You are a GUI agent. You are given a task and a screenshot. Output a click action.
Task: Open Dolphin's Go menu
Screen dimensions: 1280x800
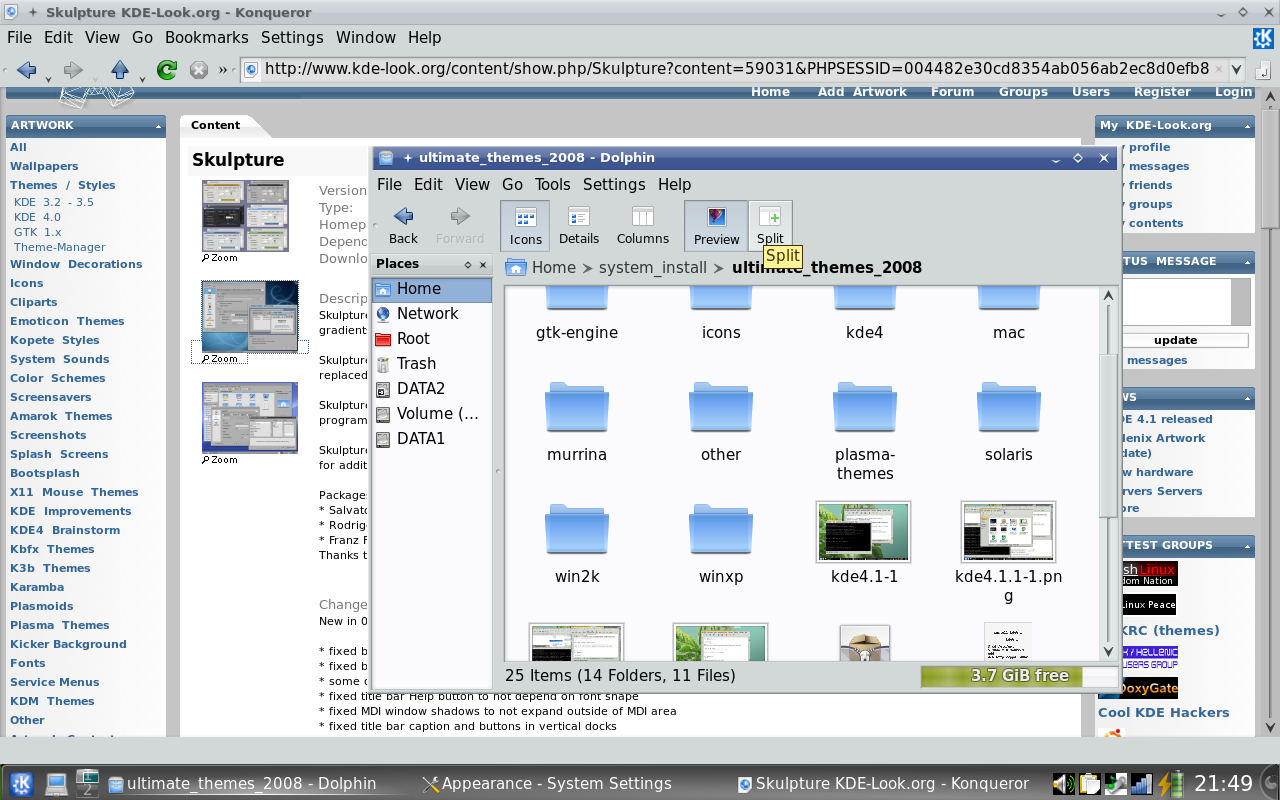(x=512, y=184)
